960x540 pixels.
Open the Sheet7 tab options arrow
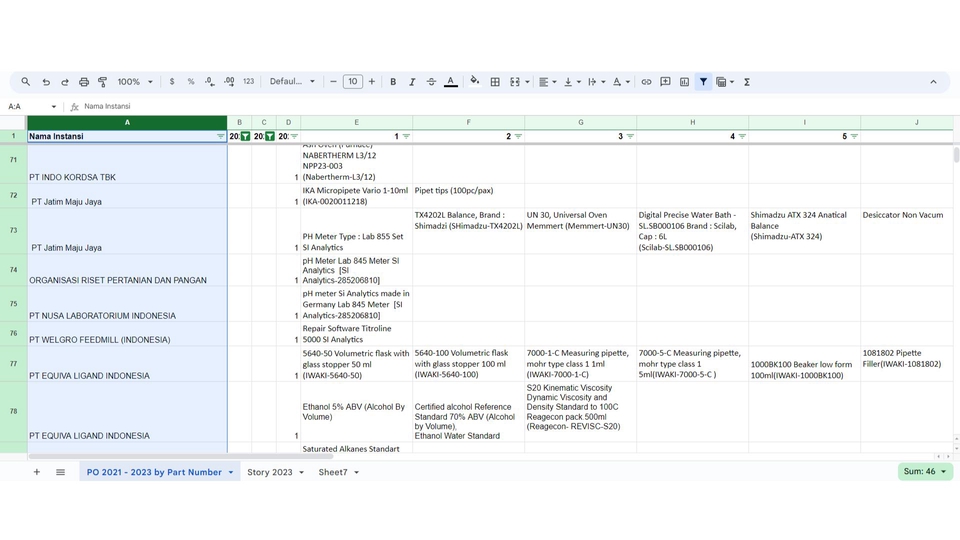[356, 472]
